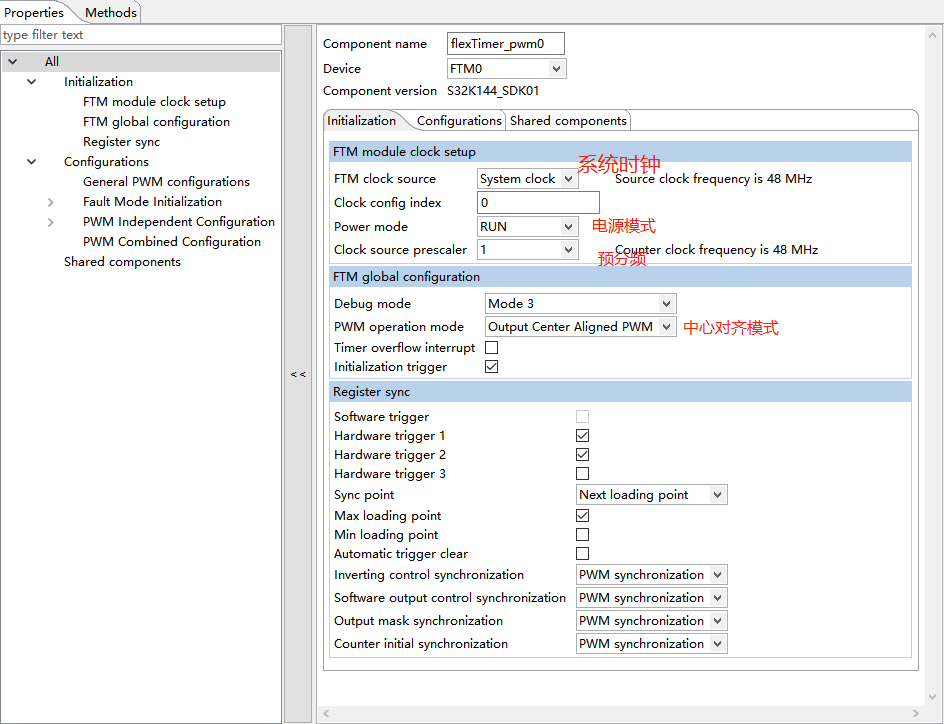Select FTM global configuration tree item
The height and width of the screenshot is (724, 944).
coord(157,121)
